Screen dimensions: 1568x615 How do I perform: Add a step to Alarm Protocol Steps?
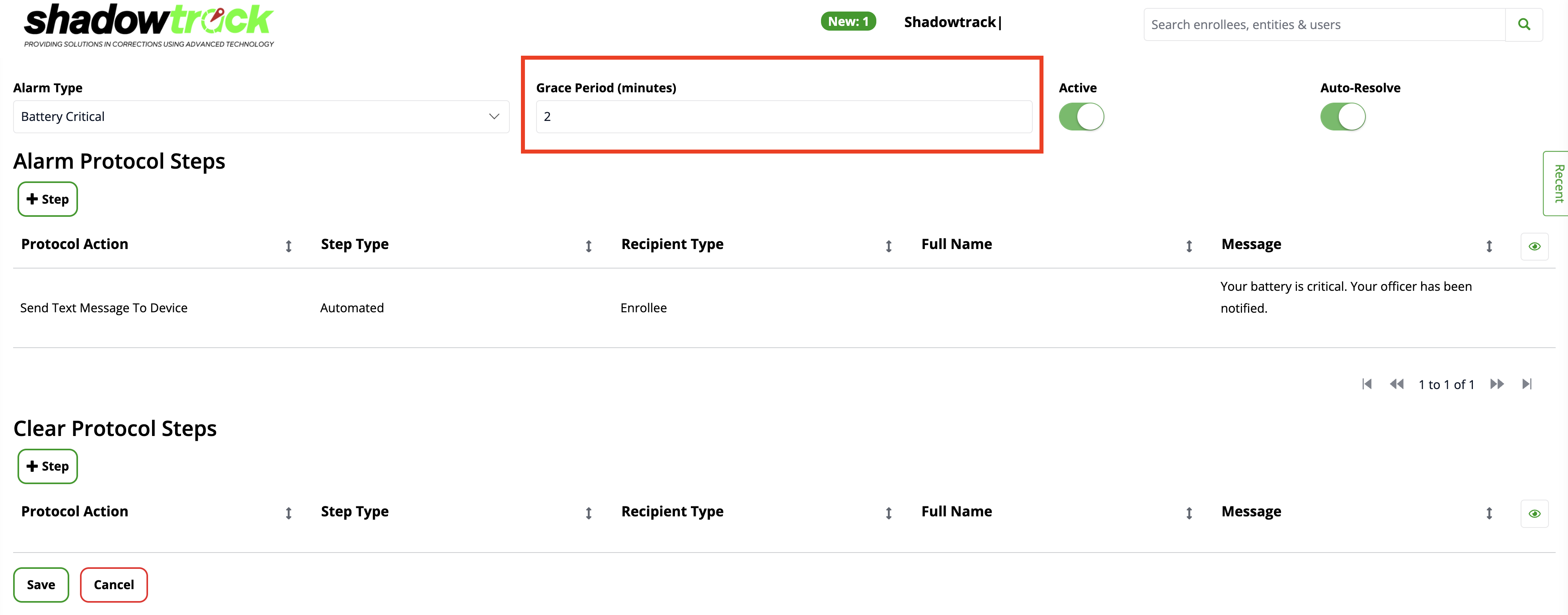(47, 199)
